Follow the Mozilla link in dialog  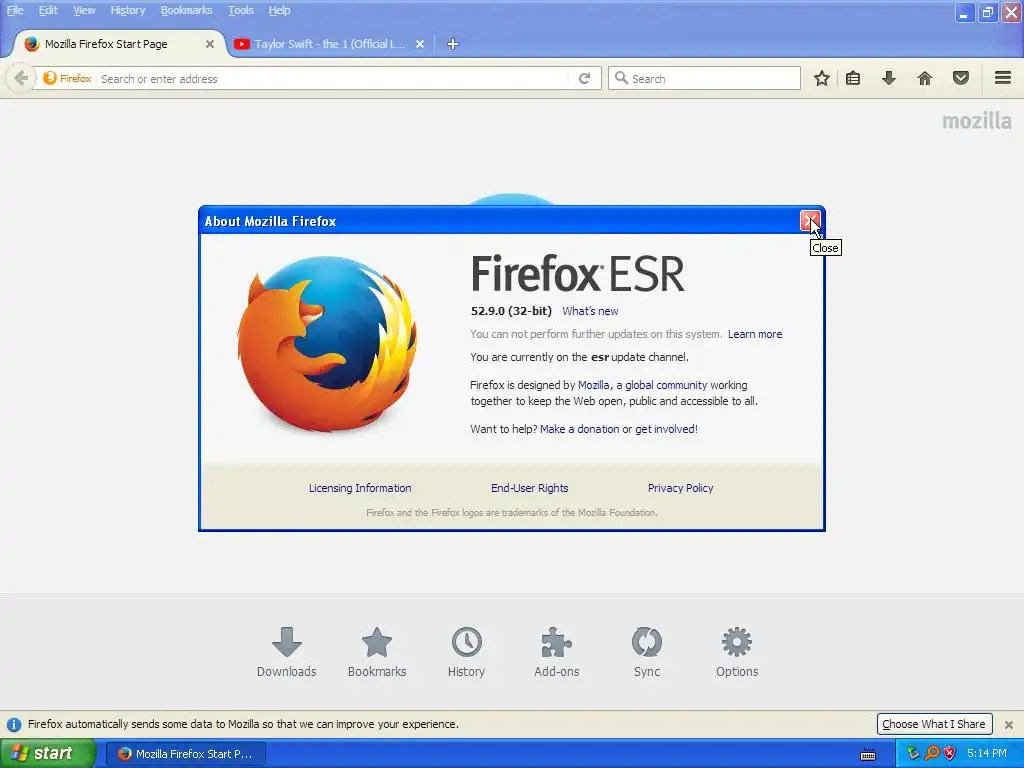pos(594,385)
